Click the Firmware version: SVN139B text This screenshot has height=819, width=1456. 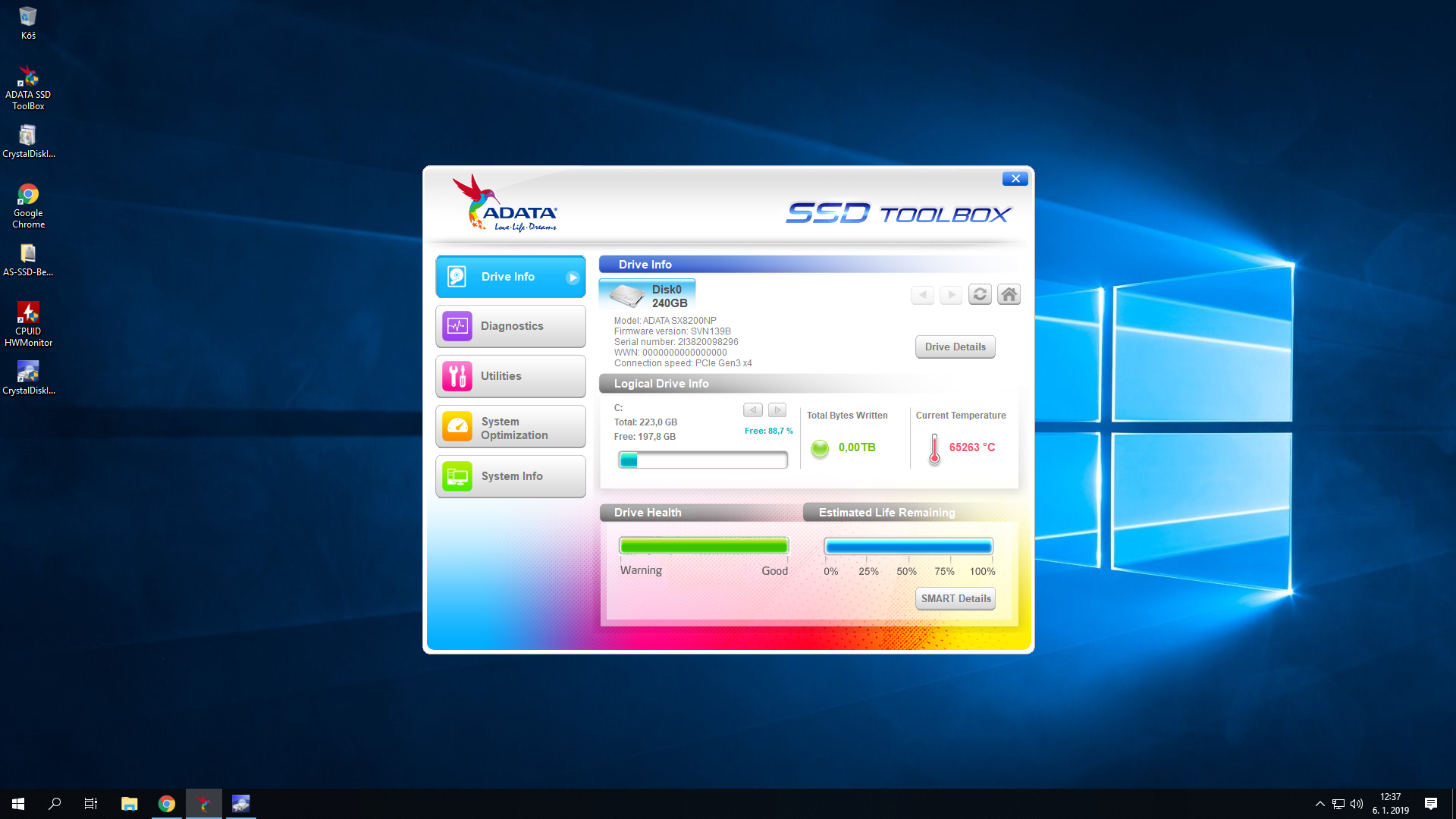673,331
